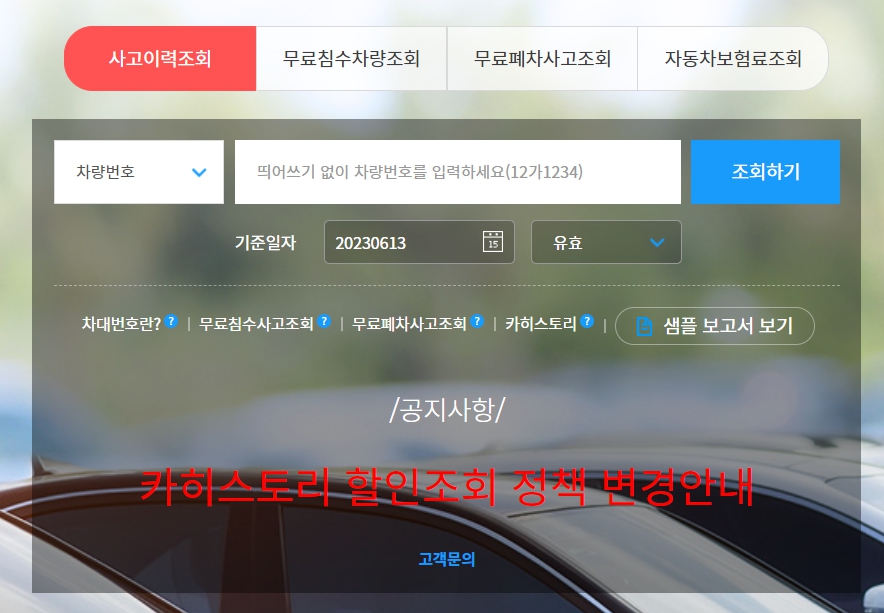884x613 pixels.
Task: Click the vehicle number input field
Action: (457, 171)
